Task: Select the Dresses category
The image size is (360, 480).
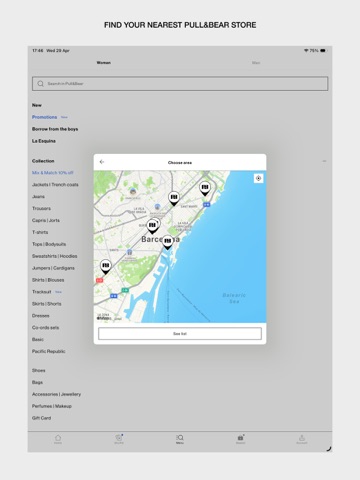Action: (41, 316)
